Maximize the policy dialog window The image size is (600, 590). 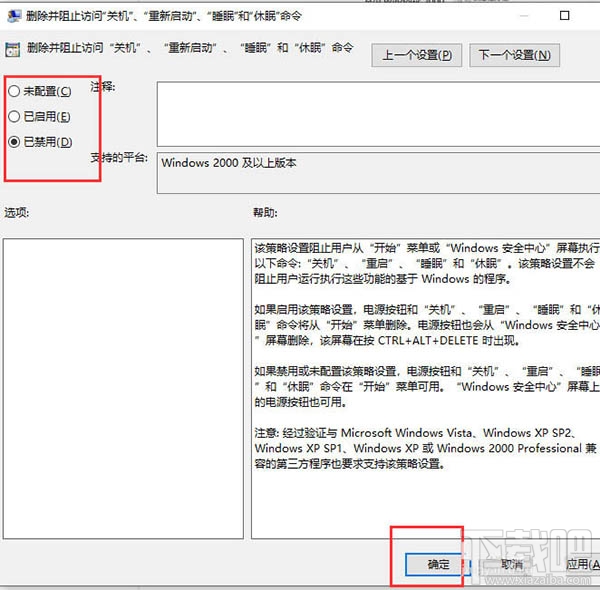coord(564,16)
